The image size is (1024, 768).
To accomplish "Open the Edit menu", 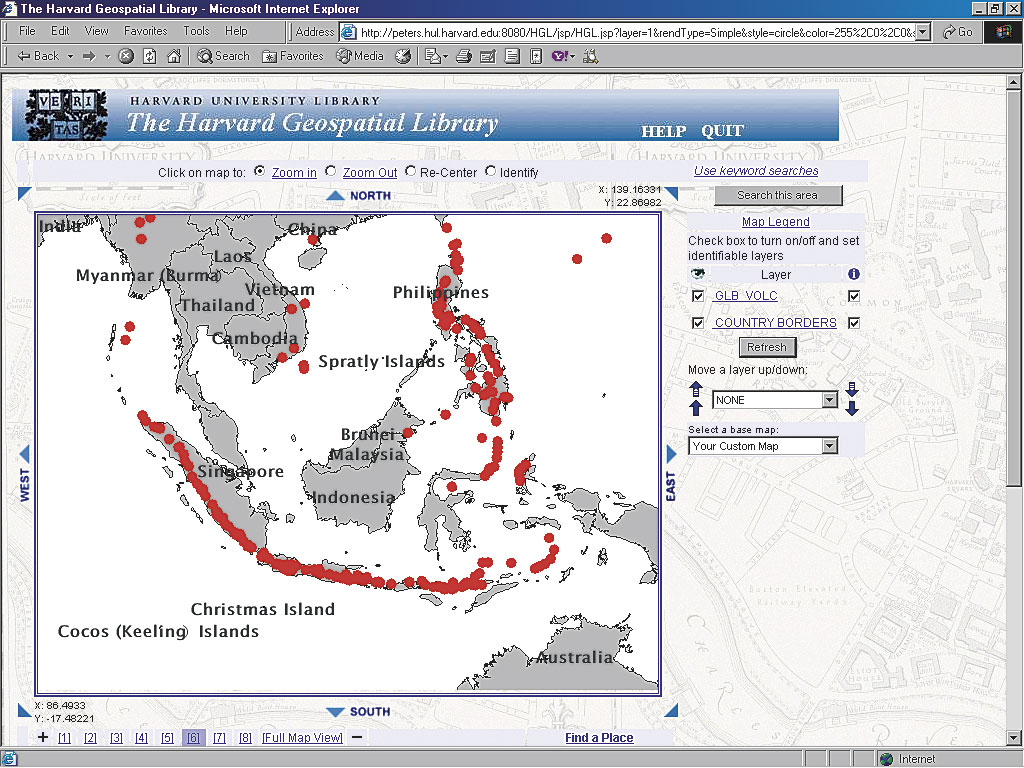I will 60,31.
